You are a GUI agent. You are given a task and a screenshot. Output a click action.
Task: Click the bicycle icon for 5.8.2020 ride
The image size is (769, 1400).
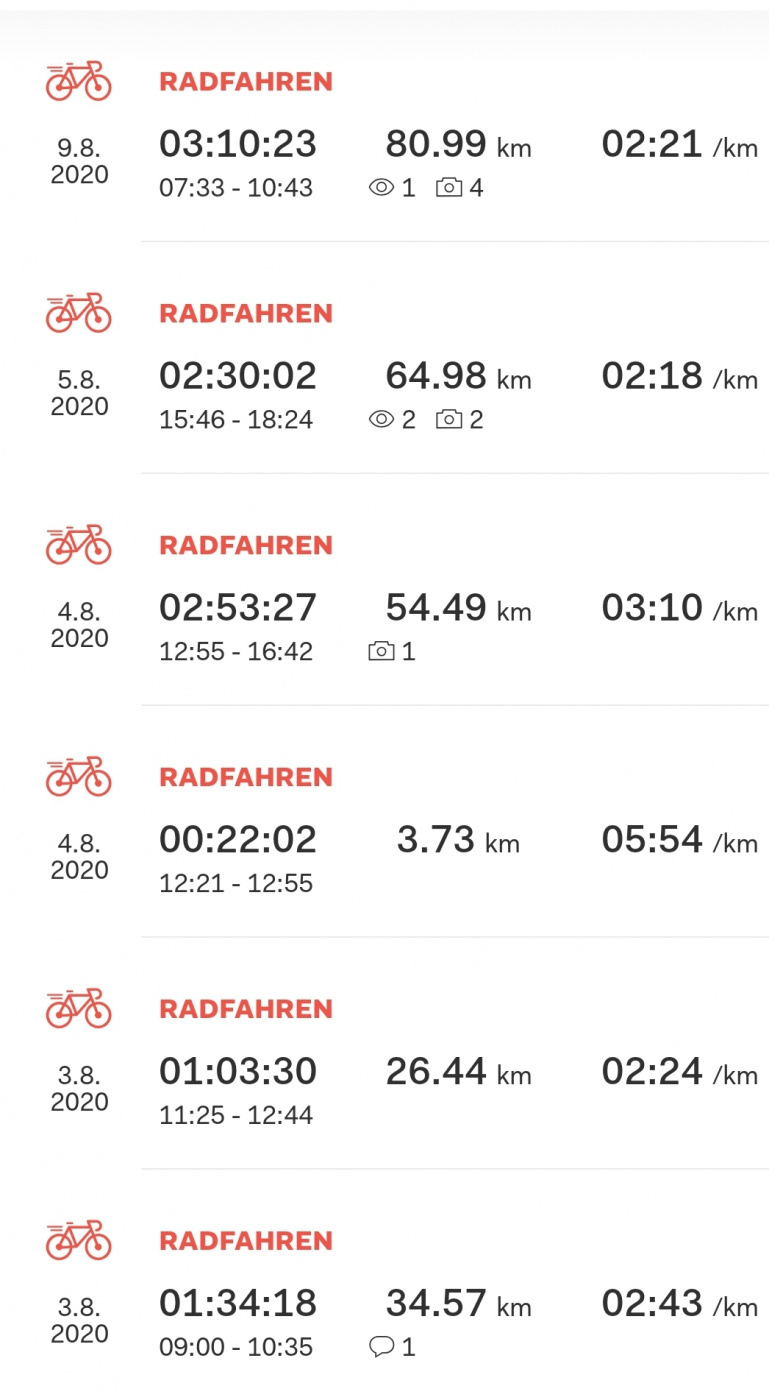(78, 313)
